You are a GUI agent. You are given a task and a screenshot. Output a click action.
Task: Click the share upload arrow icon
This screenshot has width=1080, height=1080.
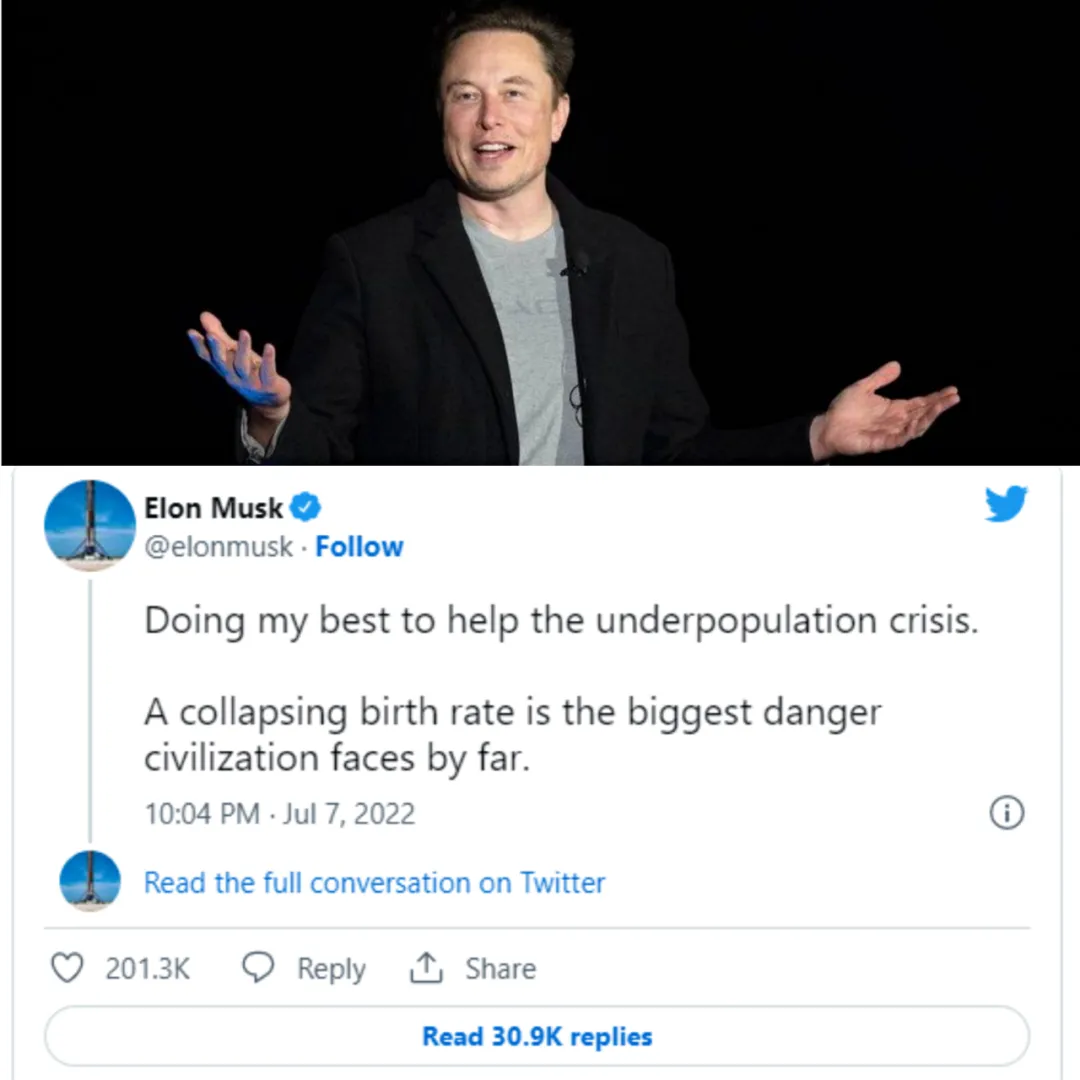point(426,968)
